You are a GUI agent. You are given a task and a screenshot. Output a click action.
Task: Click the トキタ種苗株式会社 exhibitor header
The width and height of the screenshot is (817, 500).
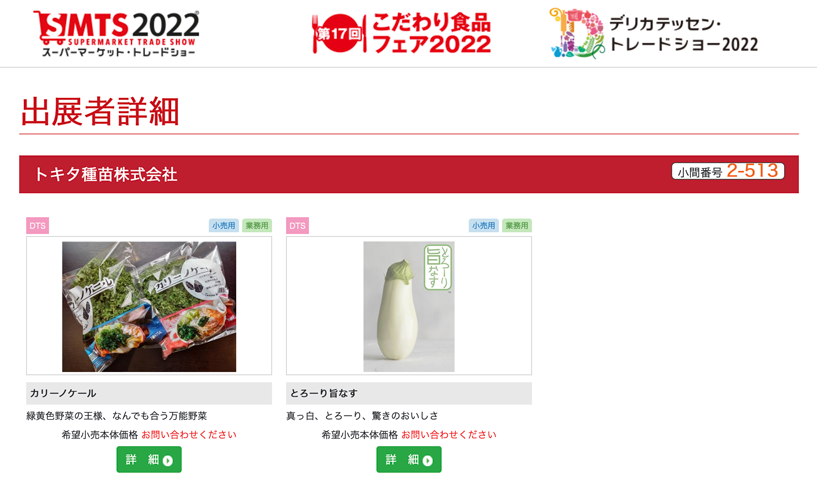[106, 174]
